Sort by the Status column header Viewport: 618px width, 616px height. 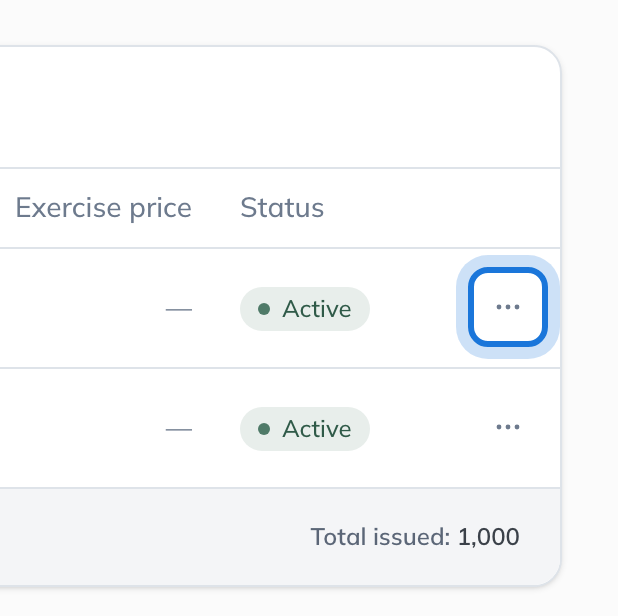click(282, 208)
